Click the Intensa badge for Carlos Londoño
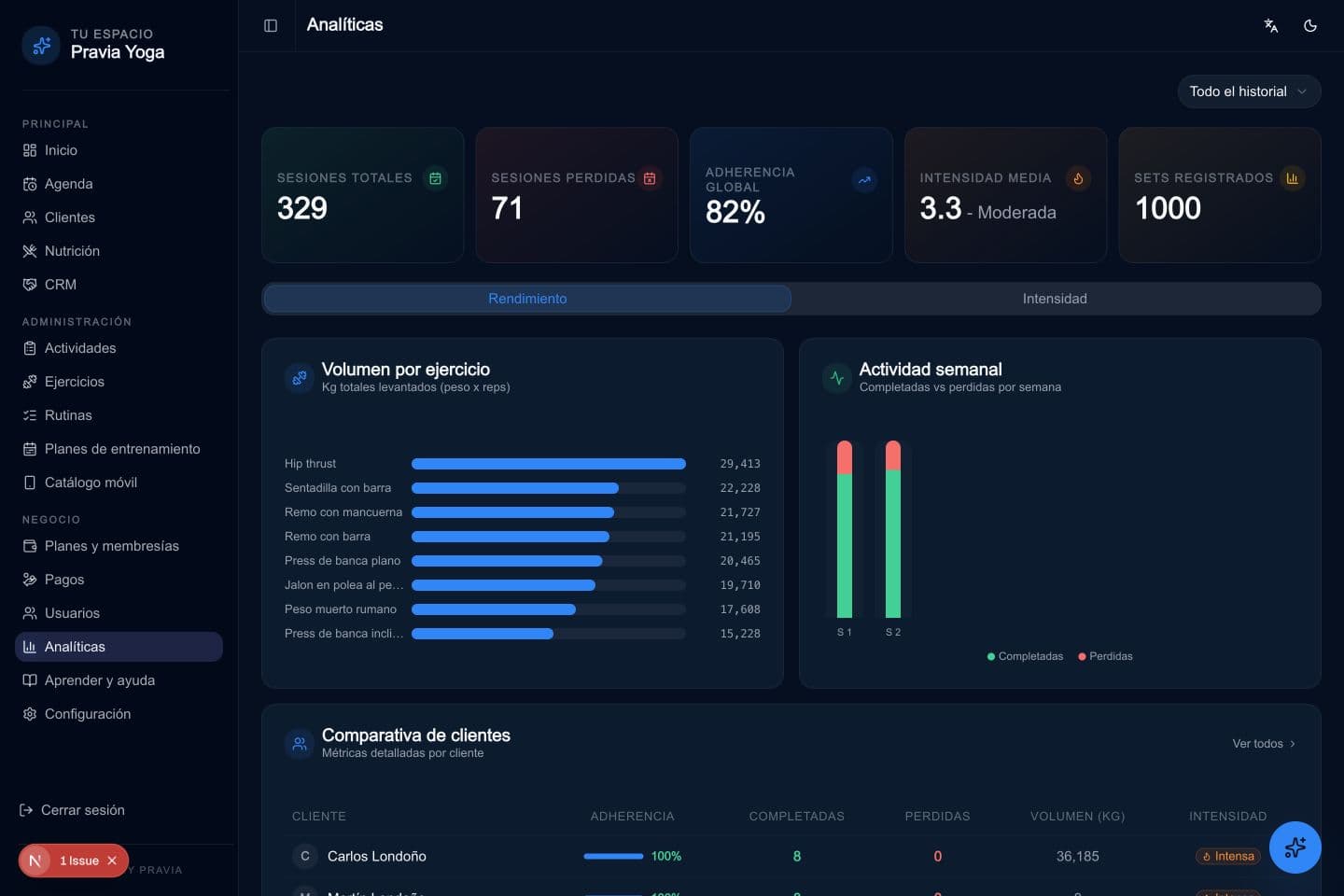The height and width of the screenshot is (896, 1344). (1228, 856)
